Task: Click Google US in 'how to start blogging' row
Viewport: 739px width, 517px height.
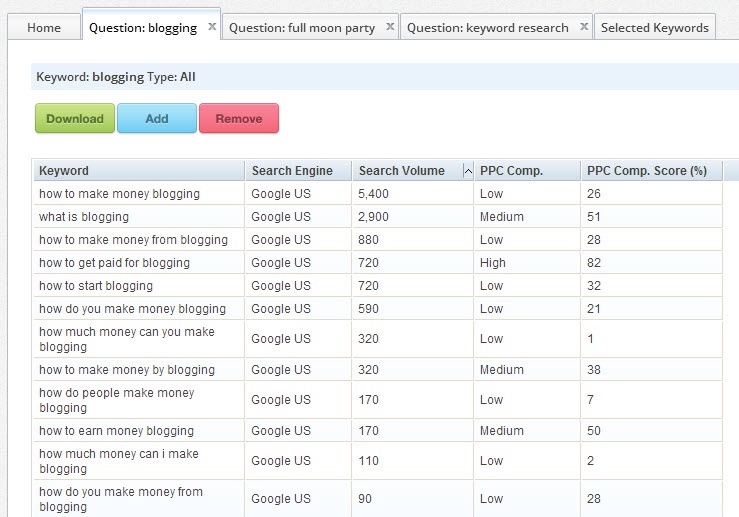Action: 299,286
